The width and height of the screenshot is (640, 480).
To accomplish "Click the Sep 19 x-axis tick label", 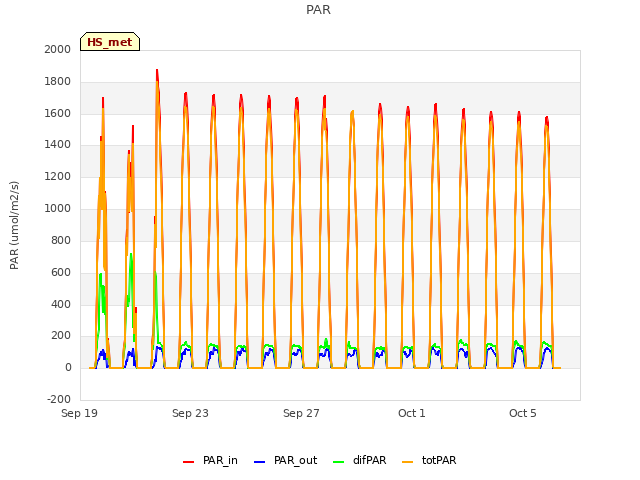I will pyautogui.click(x=80, y=413).
